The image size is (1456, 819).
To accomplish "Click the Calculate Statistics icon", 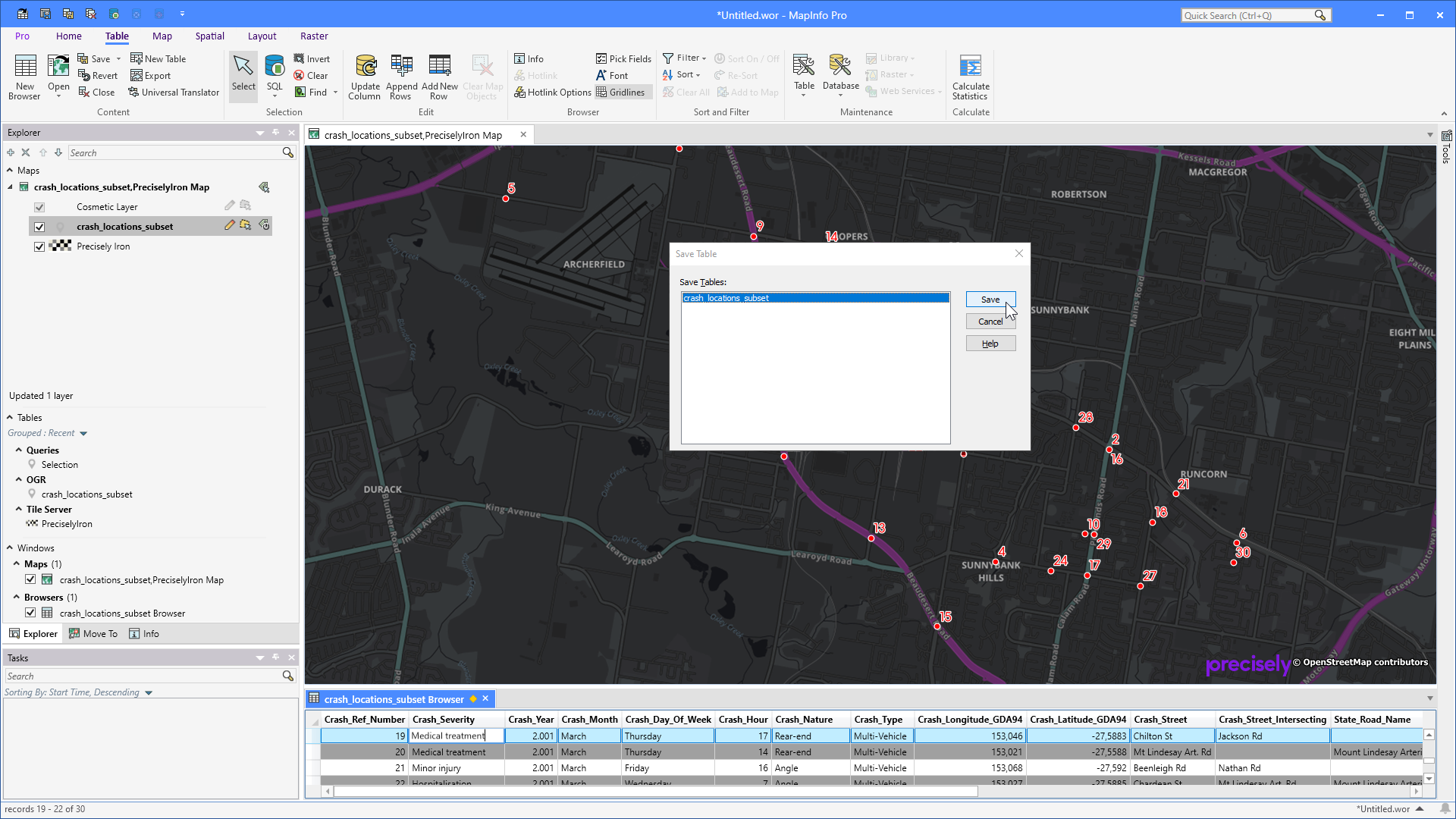I will point(971,75).
